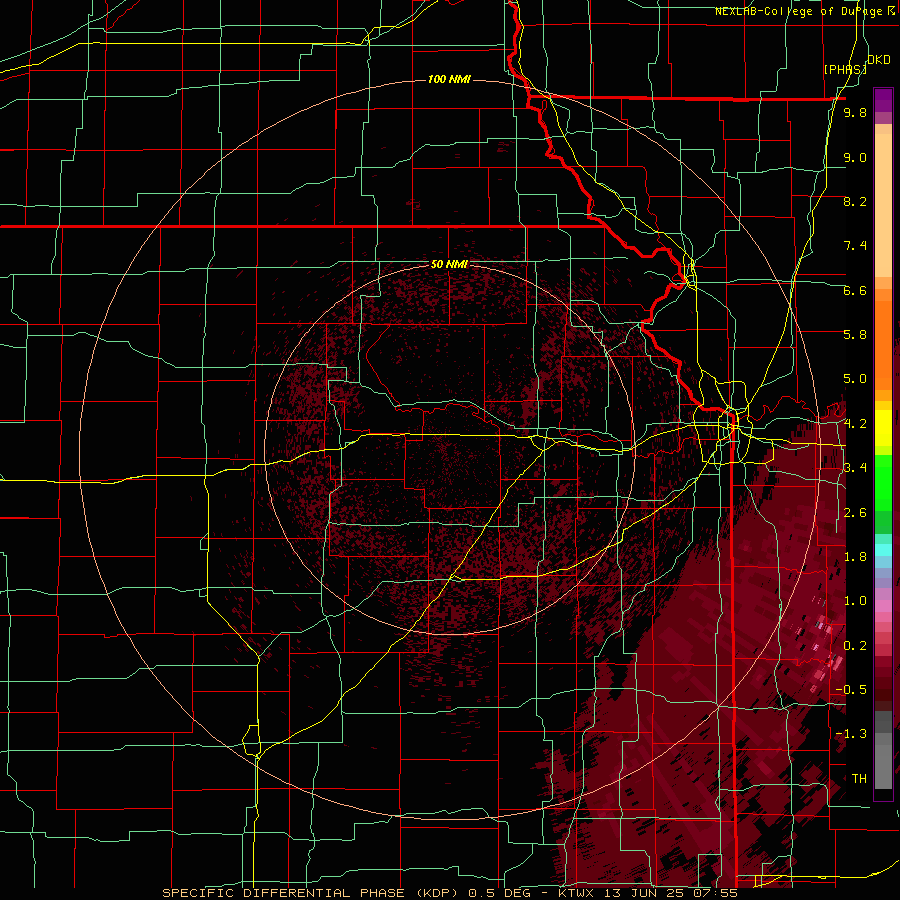Click the 9.8 value on the color scale
This screenshot has height=900, width=900.
pyautogui.click(x=855, y=113)
